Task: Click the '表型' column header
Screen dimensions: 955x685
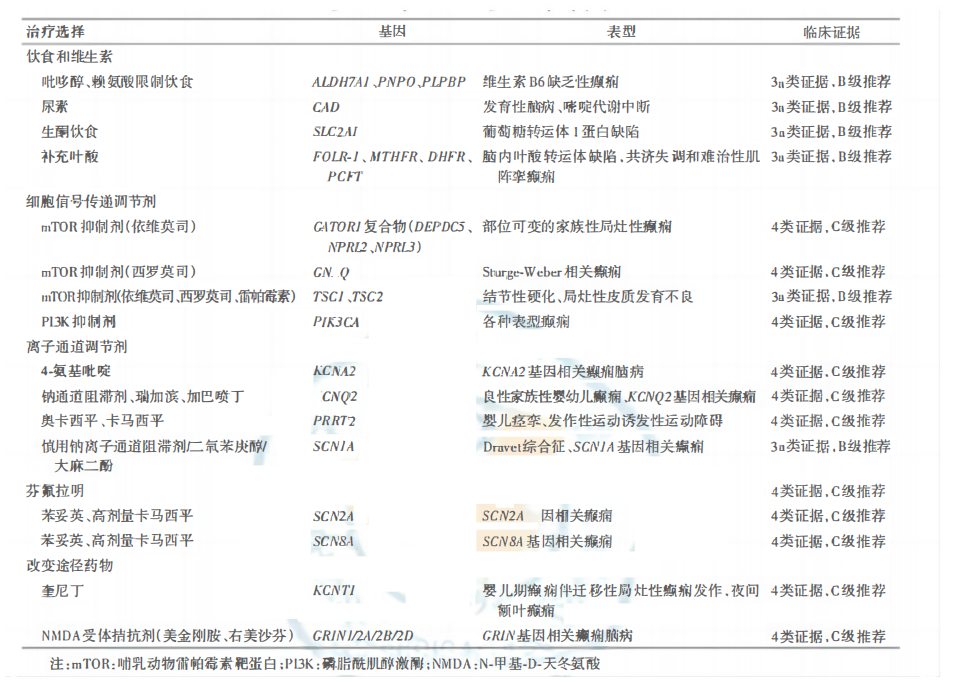Action: pos(621,32)
